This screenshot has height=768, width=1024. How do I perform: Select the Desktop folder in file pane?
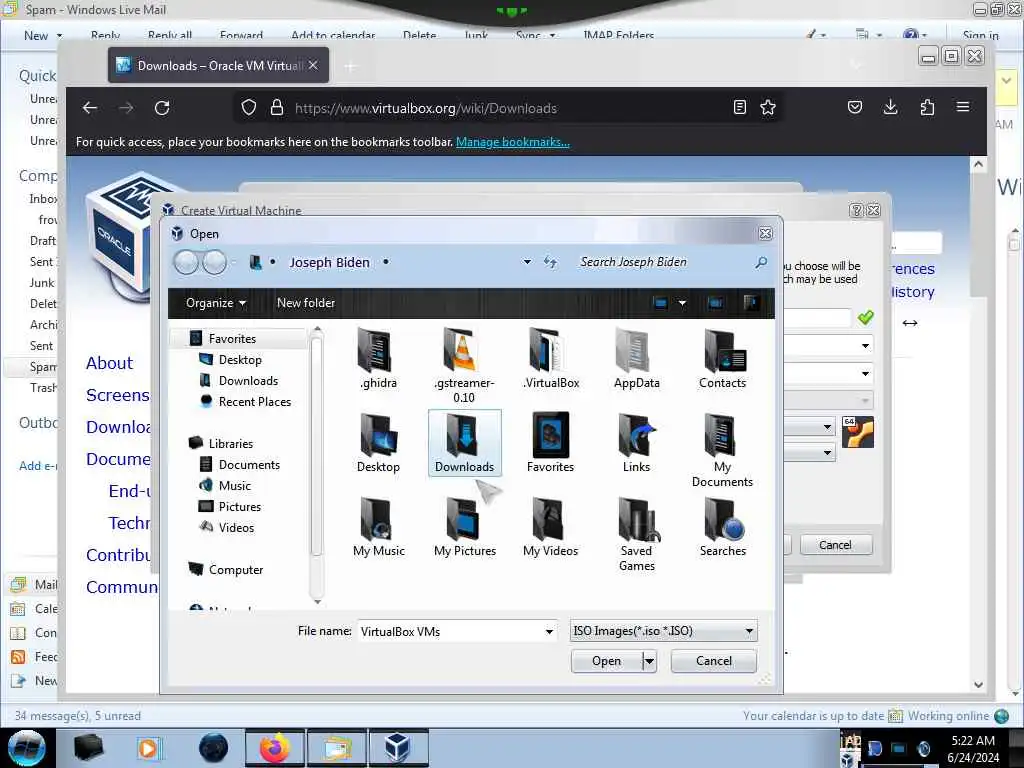click(378, 443)
